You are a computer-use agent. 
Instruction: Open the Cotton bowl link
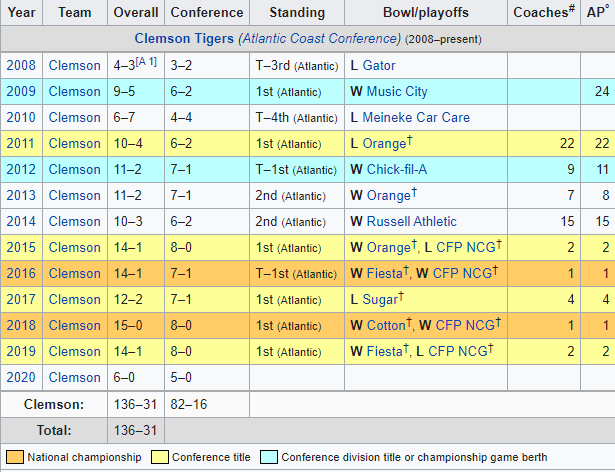[386, 325]
